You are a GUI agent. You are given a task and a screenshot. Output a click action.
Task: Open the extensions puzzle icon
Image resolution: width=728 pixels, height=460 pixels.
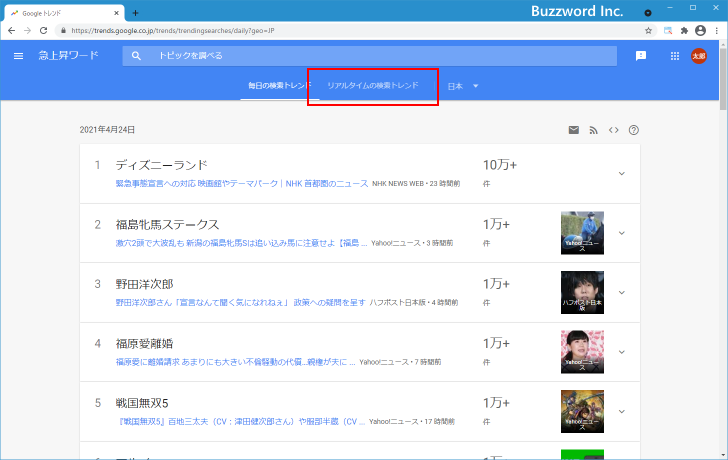coord(684,31)
